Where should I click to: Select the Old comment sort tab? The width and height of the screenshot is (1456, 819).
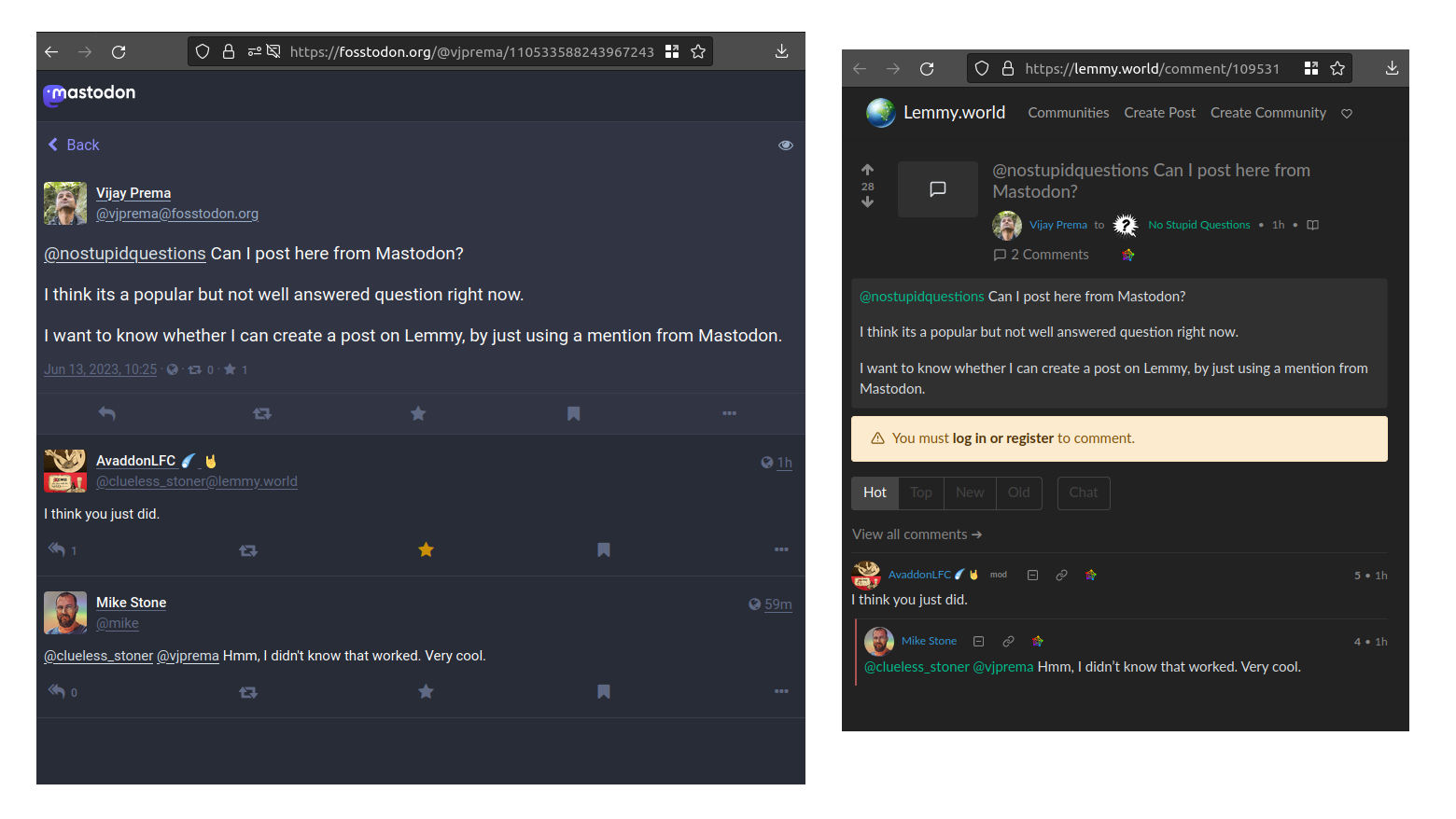pyautogui.click(x=1019, y=493)
